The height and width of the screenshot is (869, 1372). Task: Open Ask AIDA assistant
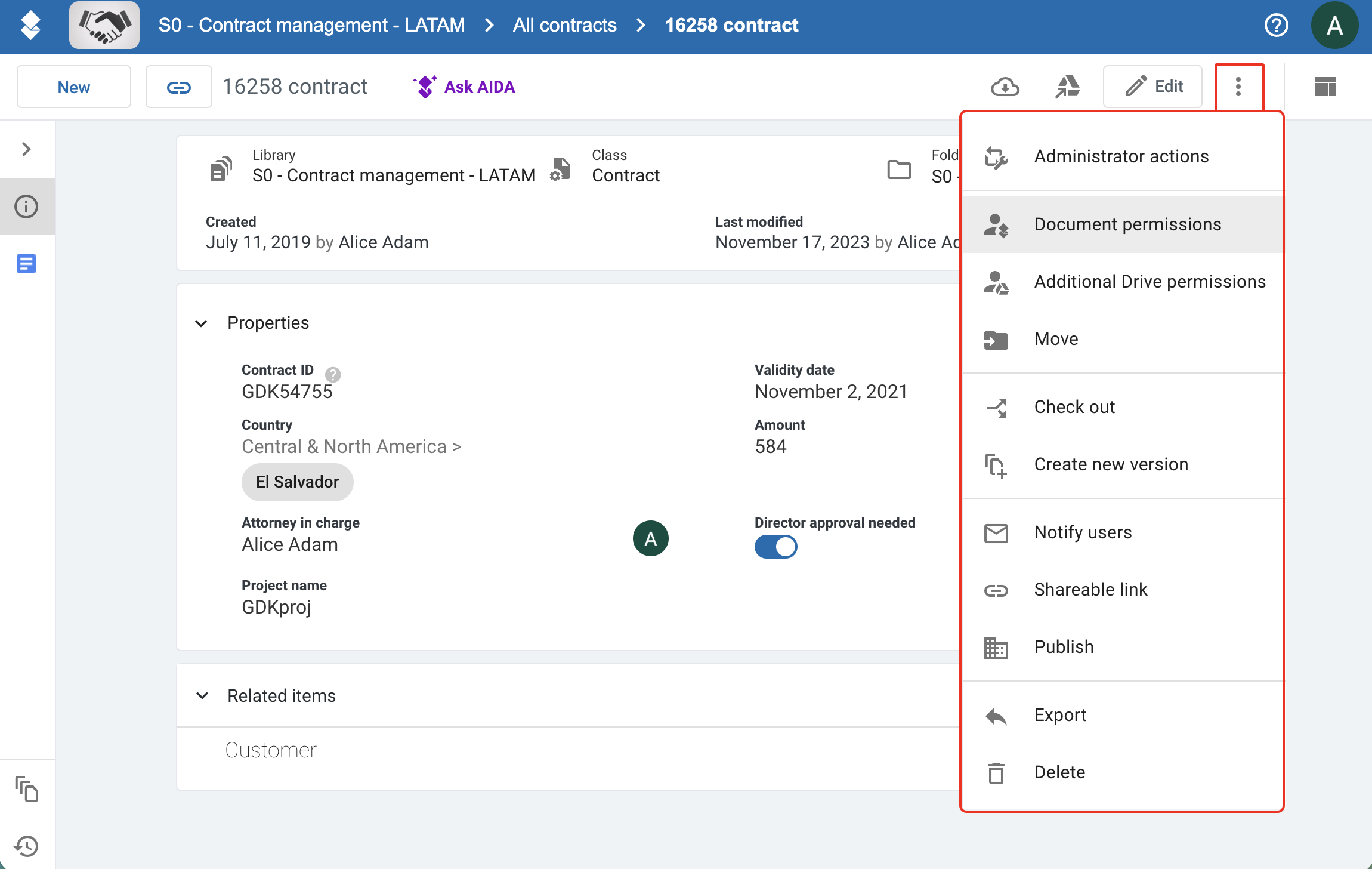pyautogui.click(x=463, y=87)
